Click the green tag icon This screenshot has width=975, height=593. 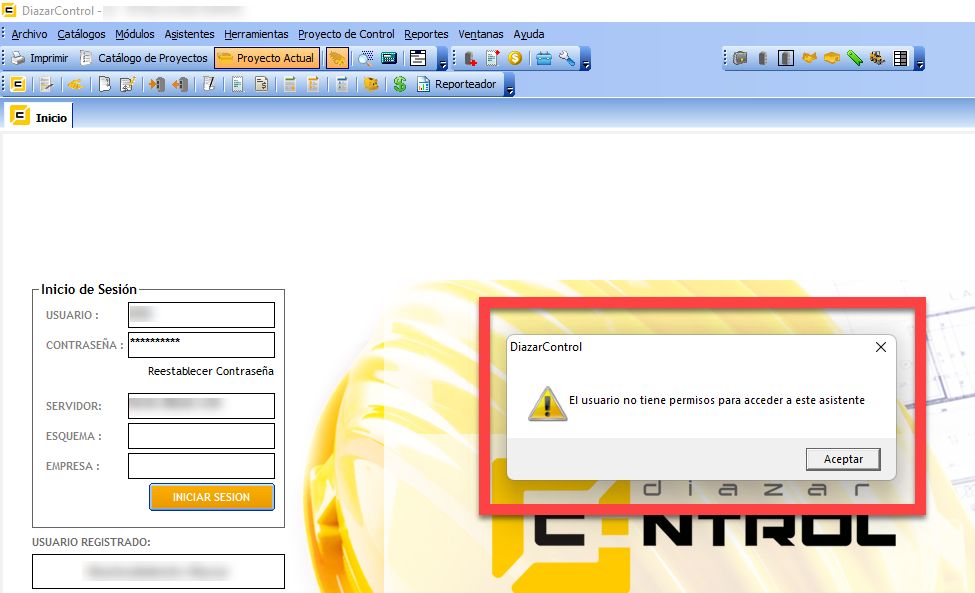pos(854,57)
